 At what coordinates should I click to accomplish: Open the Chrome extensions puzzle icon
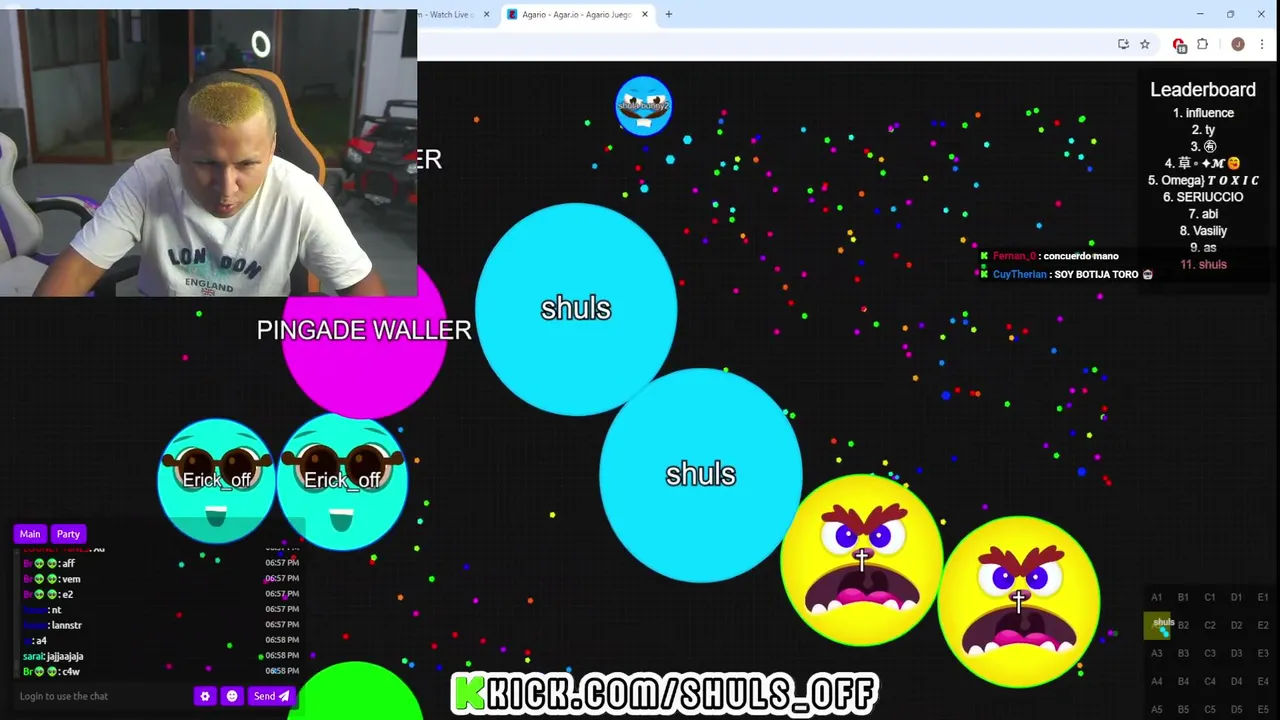pyautogui.click(x=1202, y=44)
